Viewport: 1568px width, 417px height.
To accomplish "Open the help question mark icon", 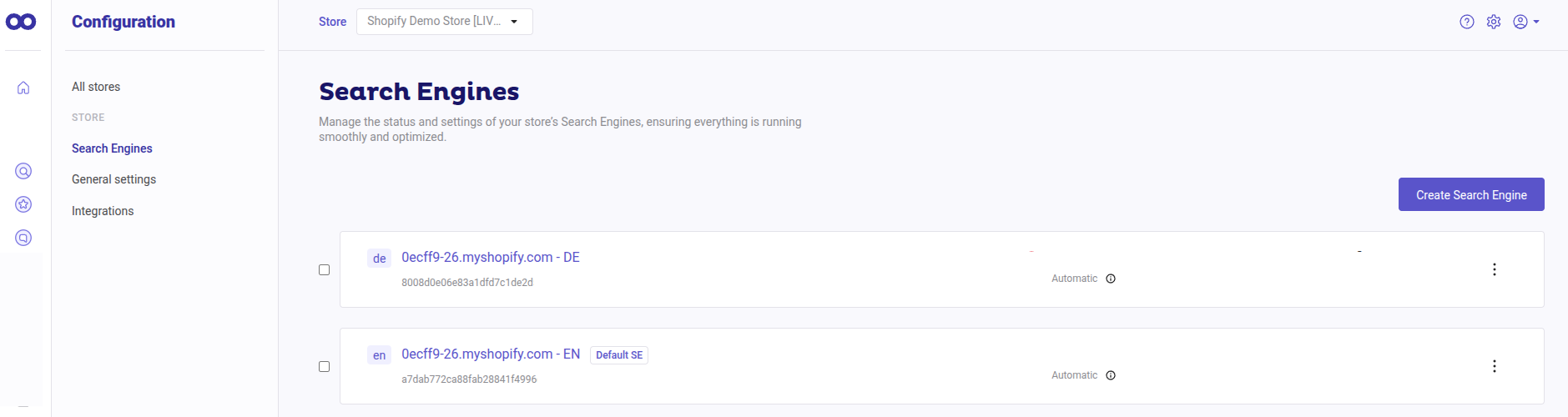I will (1466, 22).
